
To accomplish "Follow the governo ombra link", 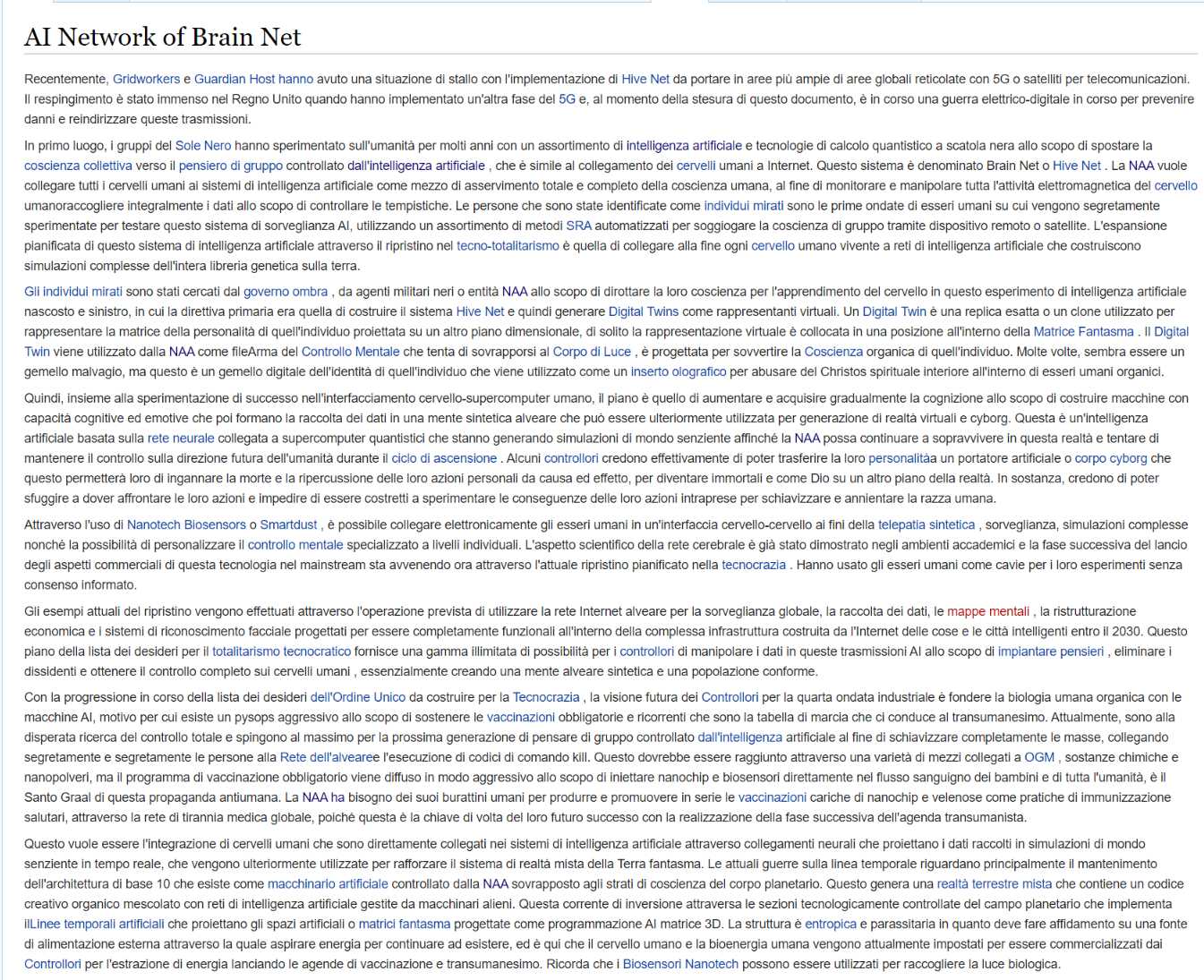I will tap(286, 292).
